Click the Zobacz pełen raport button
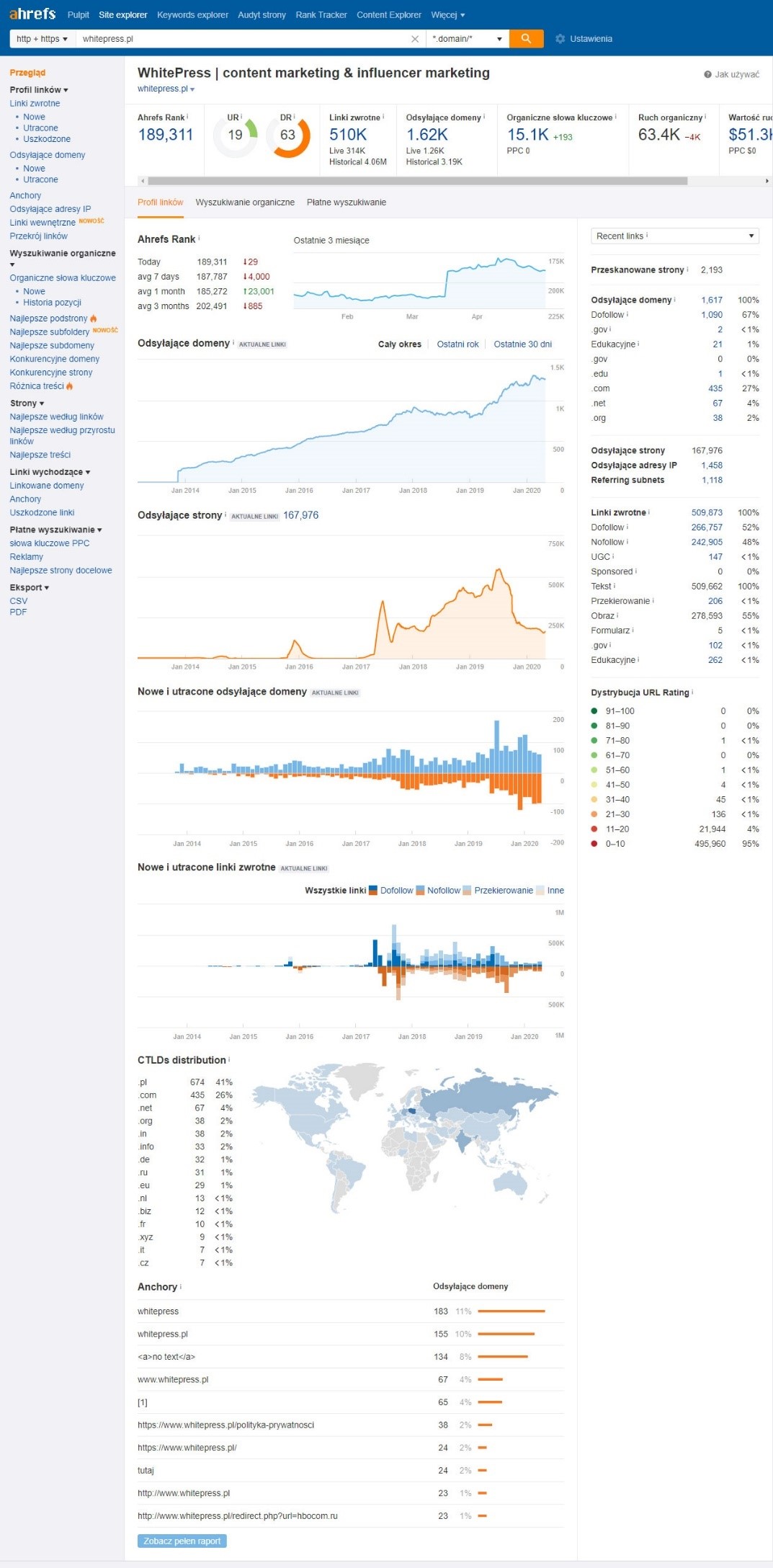 (x=182, y=1541)
